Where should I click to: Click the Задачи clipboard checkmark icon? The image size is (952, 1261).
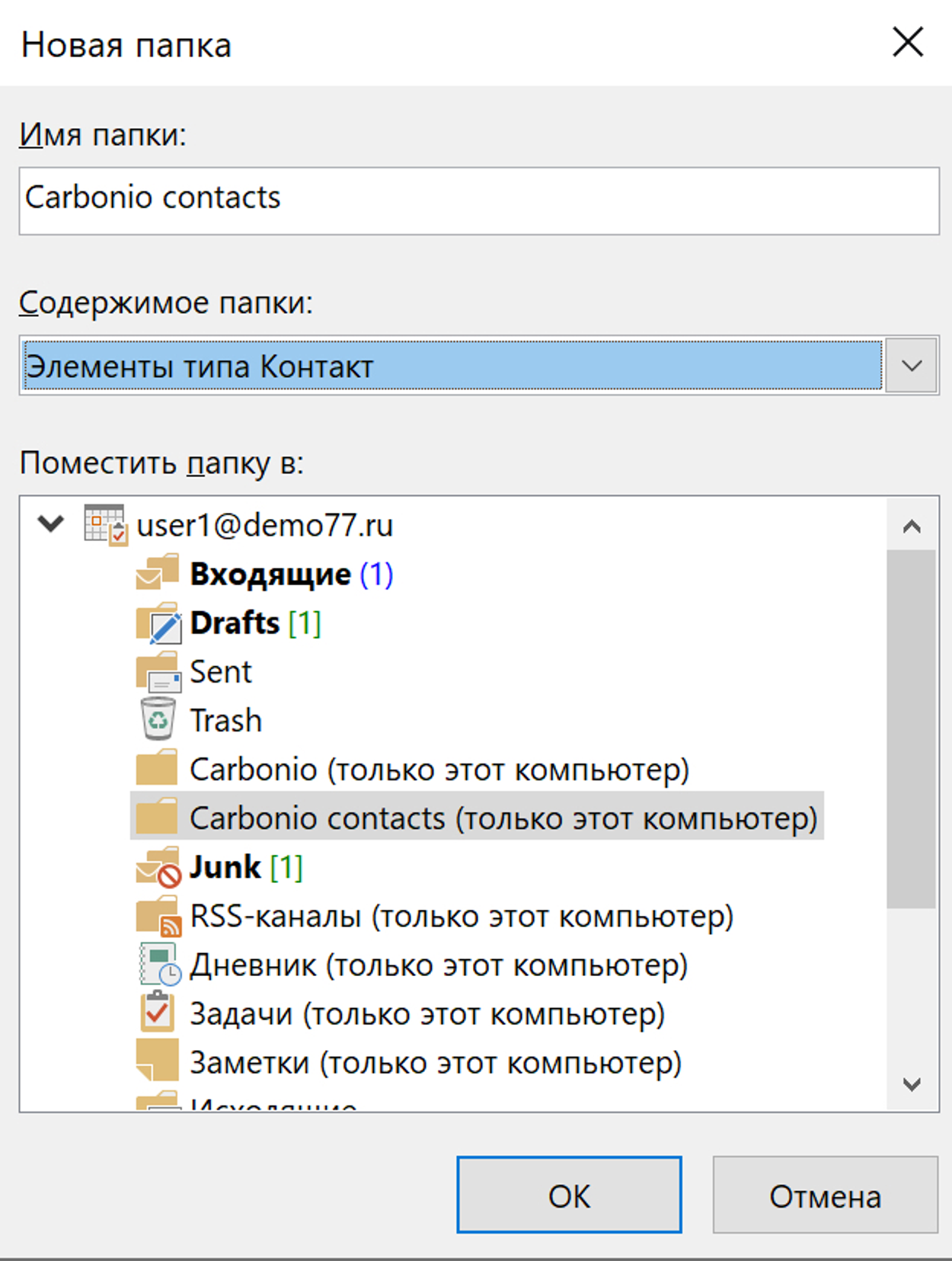point(158,1014)
